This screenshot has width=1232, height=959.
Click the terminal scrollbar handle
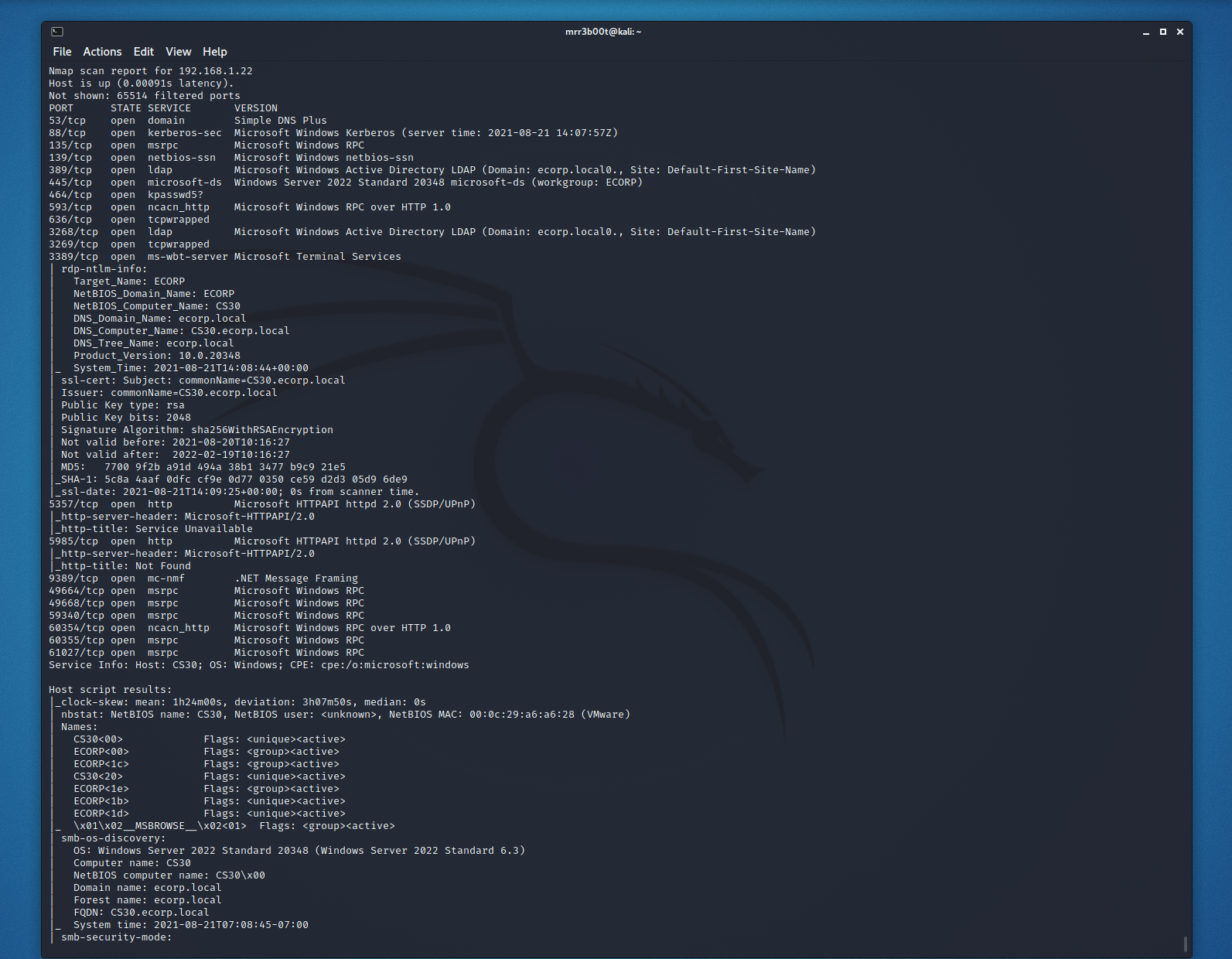pos(1185,944)
